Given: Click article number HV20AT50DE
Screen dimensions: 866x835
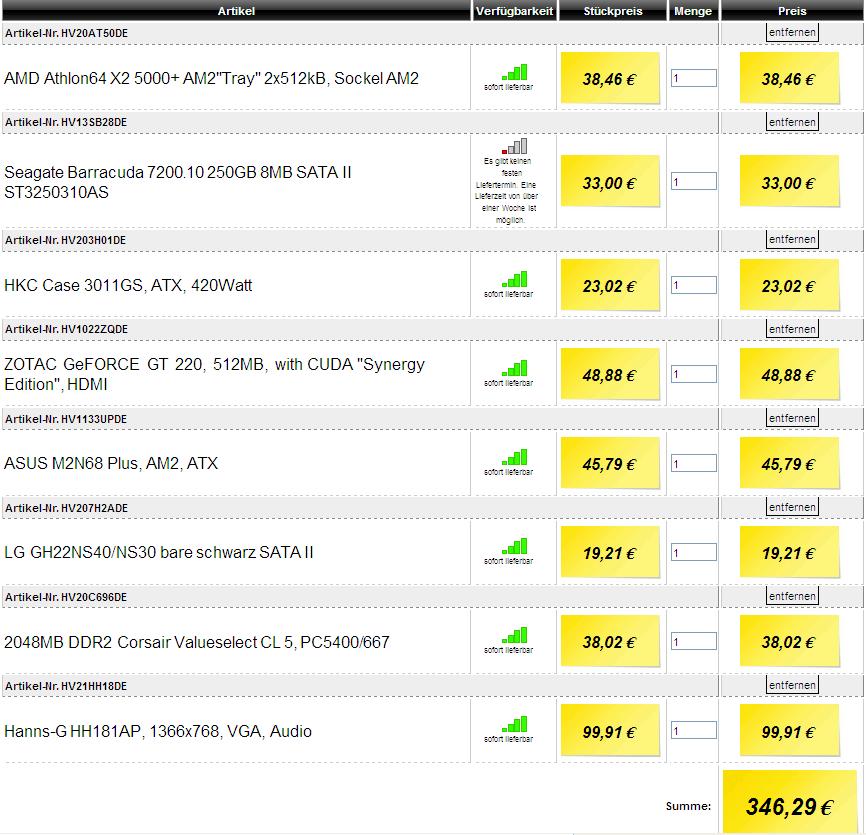Looking at the screenshot, I should click(94, 33).
